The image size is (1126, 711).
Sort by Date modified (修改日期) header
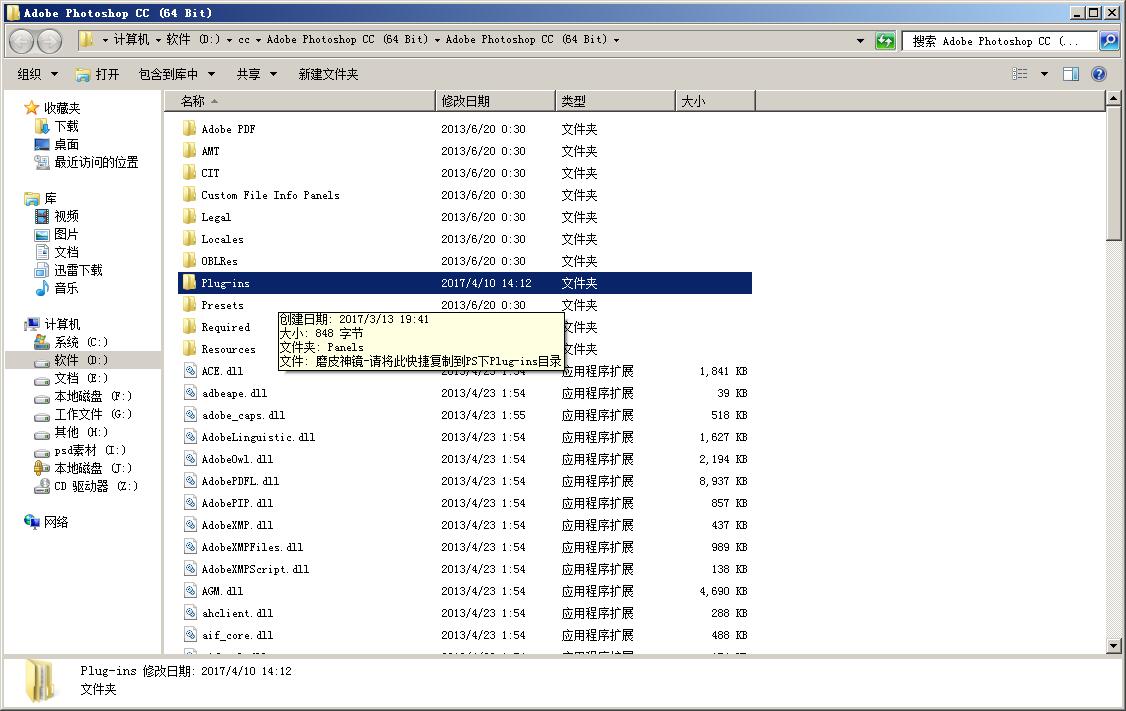click(495, 101)
